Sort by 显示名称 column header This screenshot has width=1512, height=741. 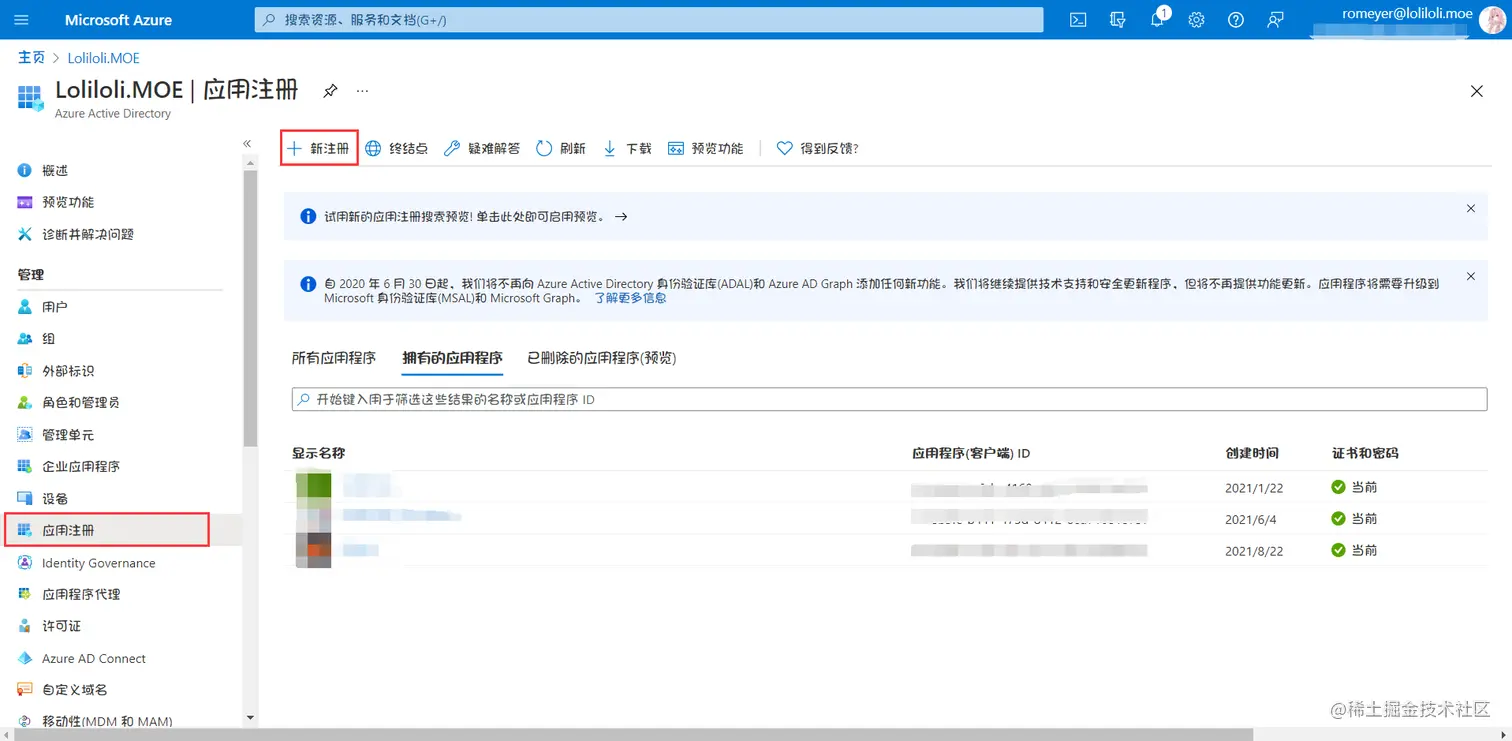pyautogui.click(x=318, y=453)
